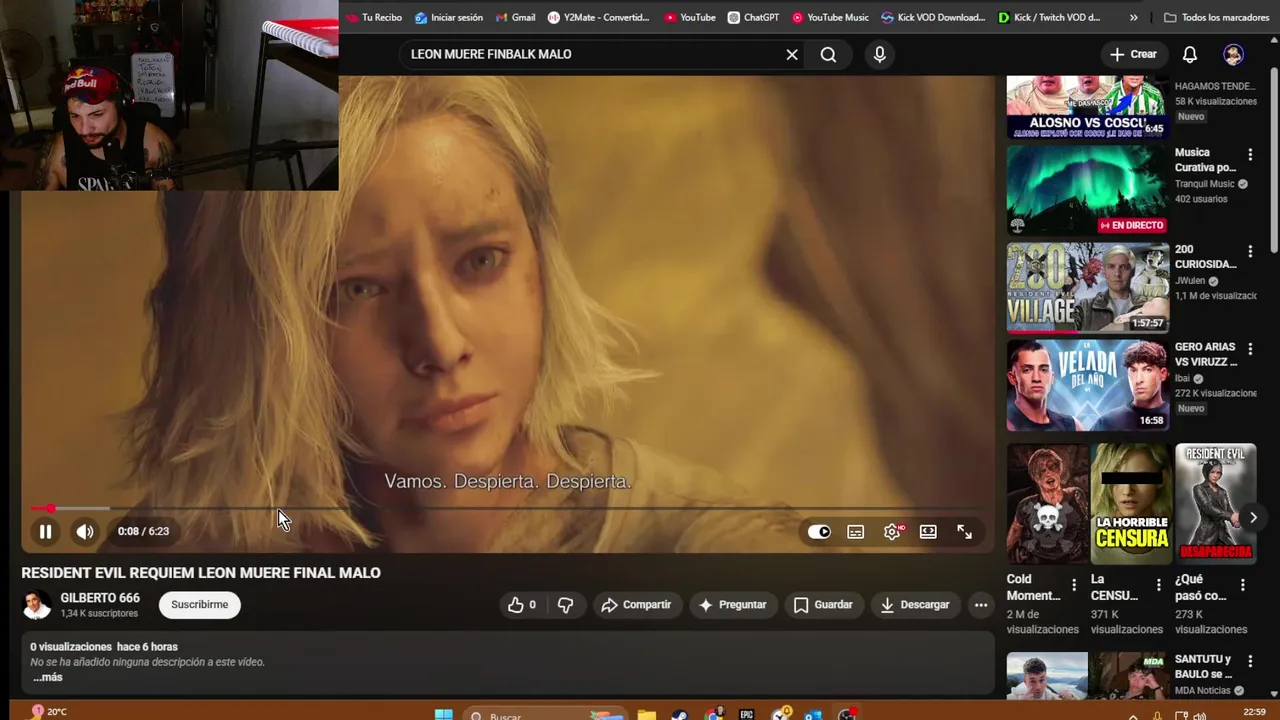This screenshot has width=1280, height=720.
Task: Open Kick VOD Download bookmark
Action: coord(933,17)
